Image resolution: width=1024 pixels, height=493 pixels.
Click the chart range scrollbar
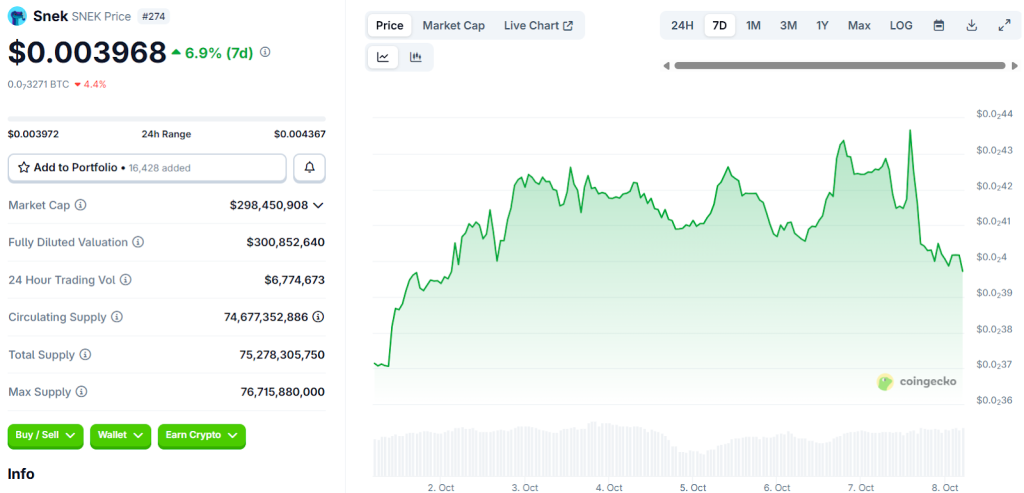[x=838, y=66]
